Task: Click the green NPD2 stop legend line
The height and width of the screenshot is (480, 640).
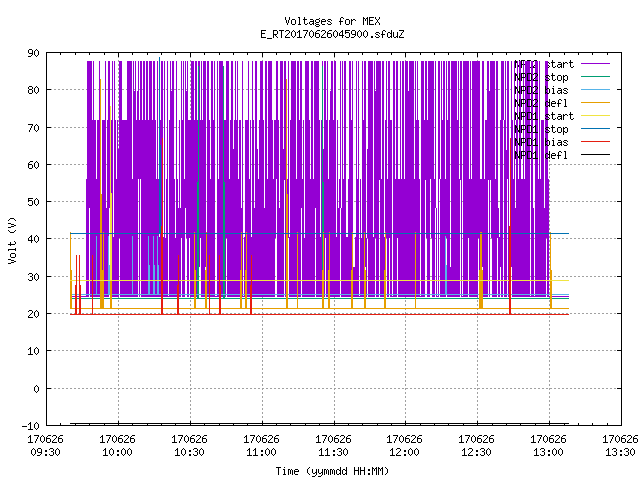Action: coord(595,76)
